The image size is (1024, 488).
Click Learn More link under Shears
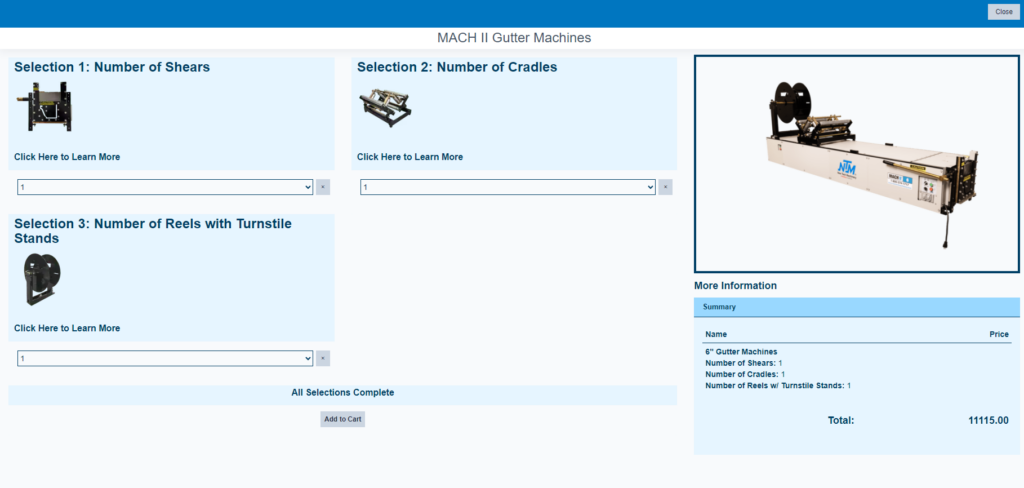tap(67, 157)
